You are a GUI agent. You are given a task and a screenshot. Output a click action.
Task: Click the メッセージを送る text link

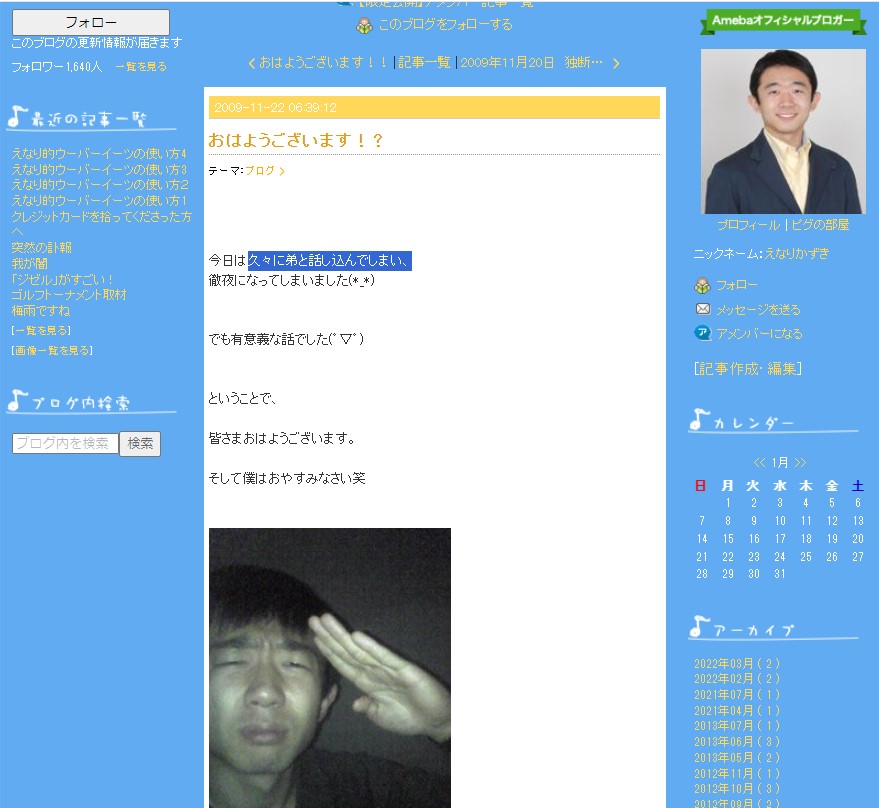(758, 310)
